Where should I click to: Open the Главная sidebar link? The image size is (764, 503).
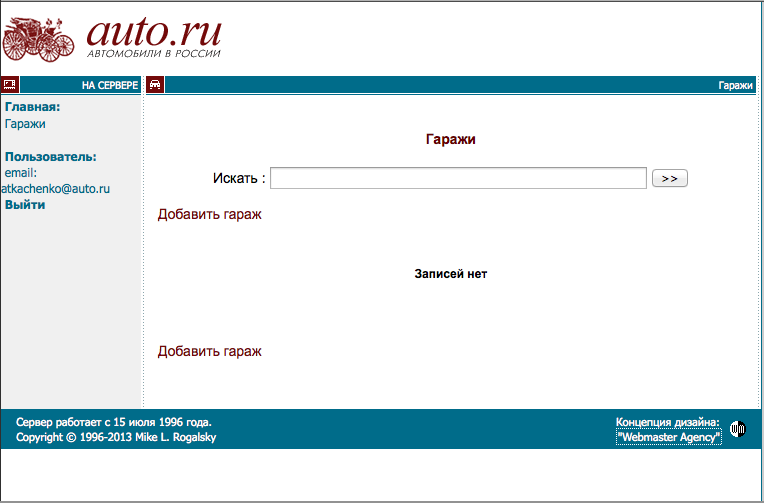[x=32, y=107]
